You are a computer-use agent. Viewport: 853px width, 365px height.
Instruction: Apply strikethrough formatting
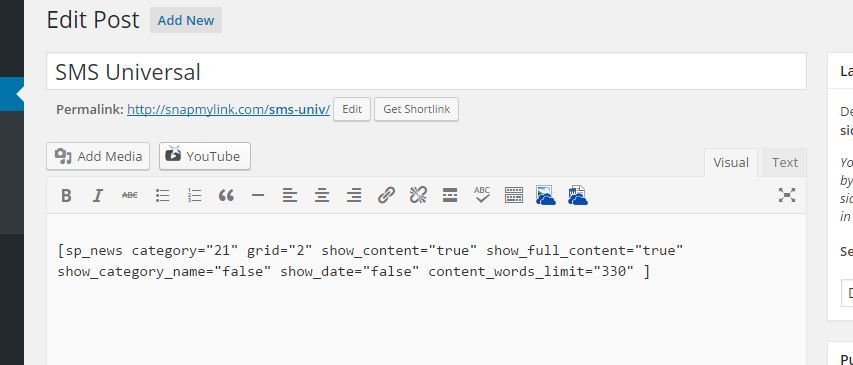pos(129,195)
